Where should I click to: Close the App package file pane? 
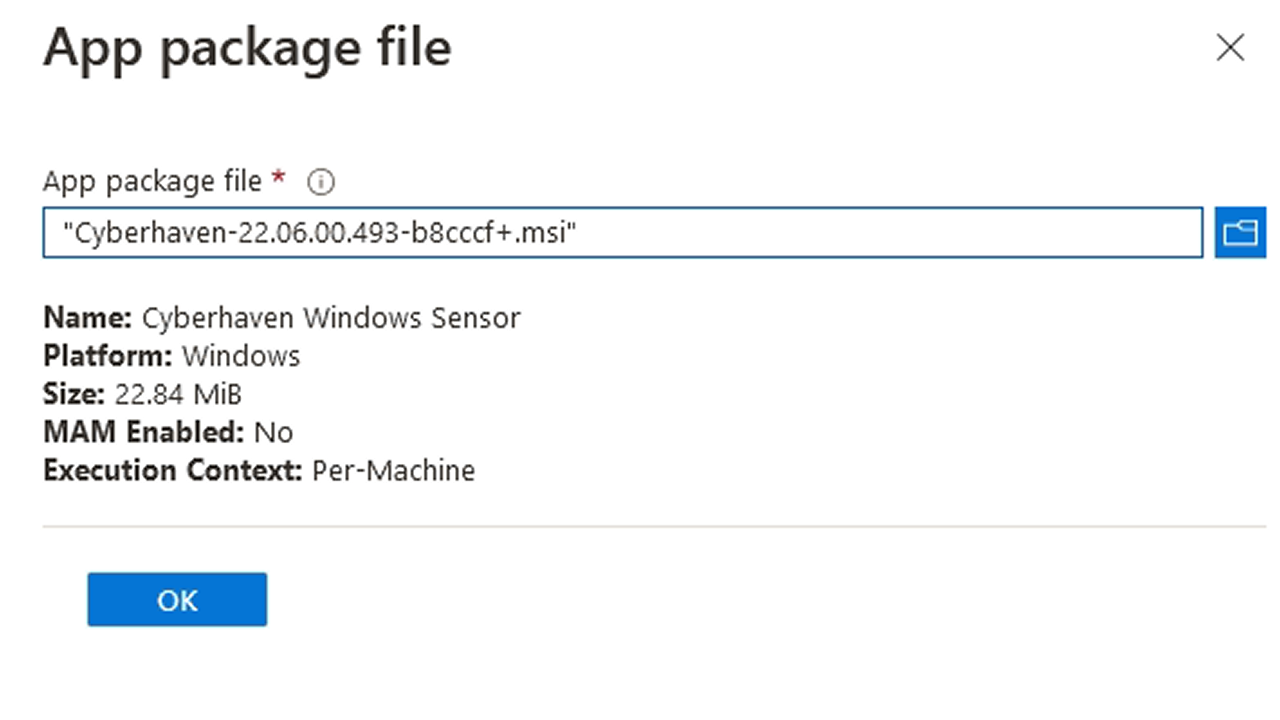coord(1230,47)
